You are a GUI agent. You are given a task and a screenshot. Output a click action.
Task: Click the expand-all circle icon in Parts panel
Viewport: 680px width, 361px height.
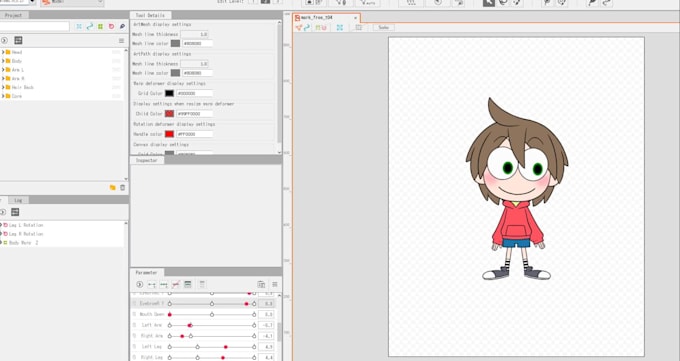coord(4,40)
